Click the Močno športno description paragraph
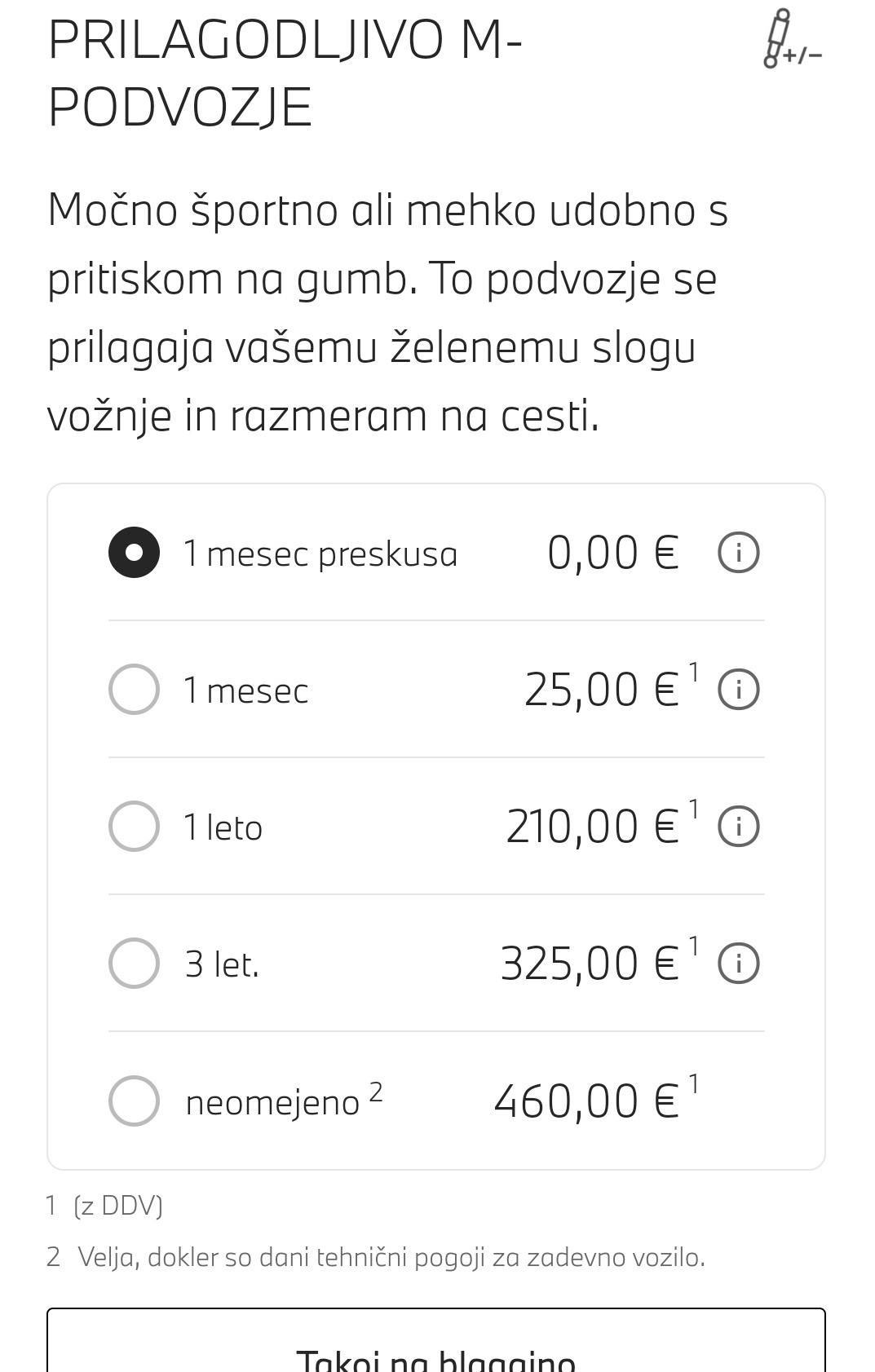 387,312
